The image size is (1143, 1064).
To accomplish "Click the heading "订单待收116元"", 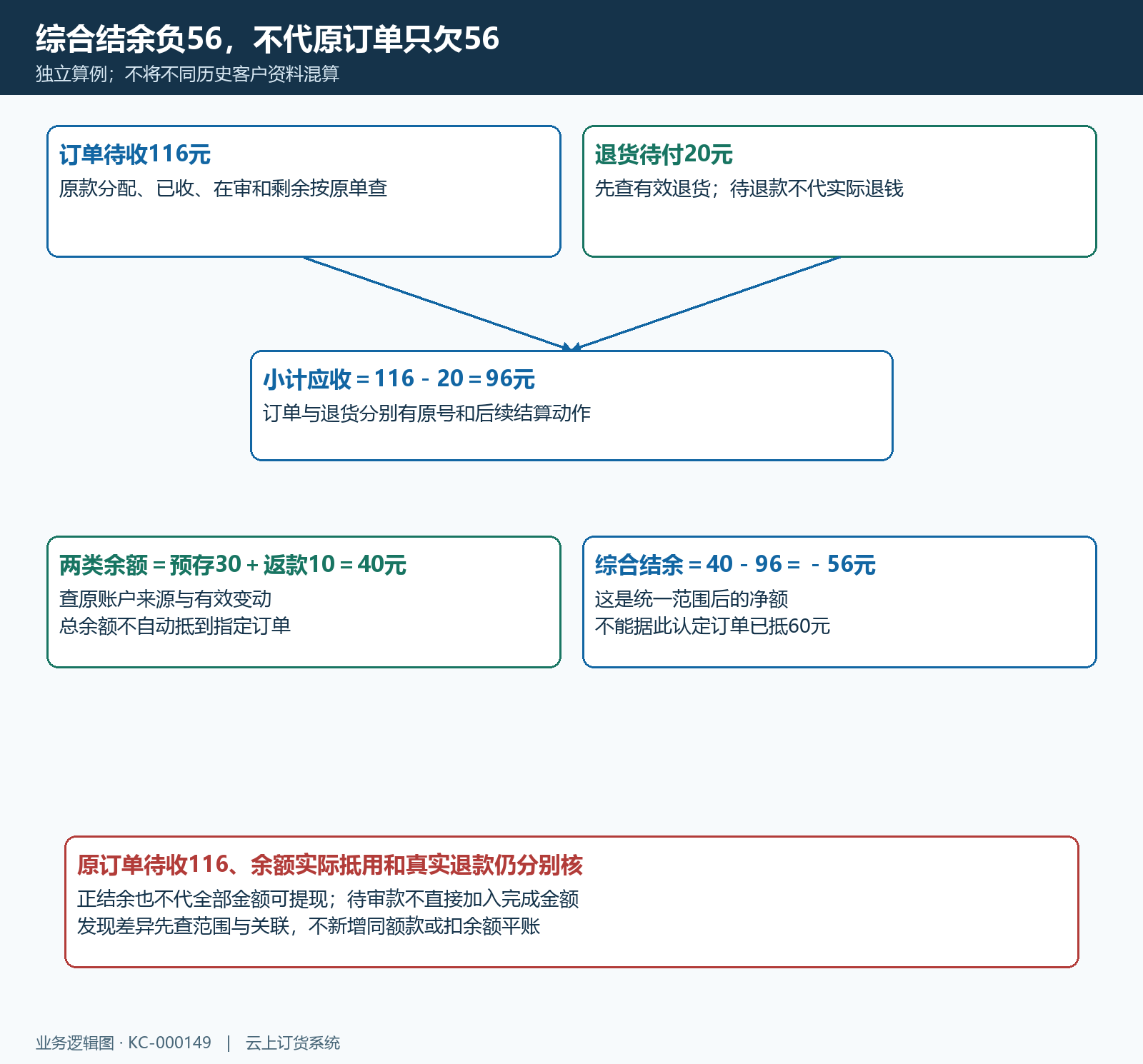I will [135, 154].
